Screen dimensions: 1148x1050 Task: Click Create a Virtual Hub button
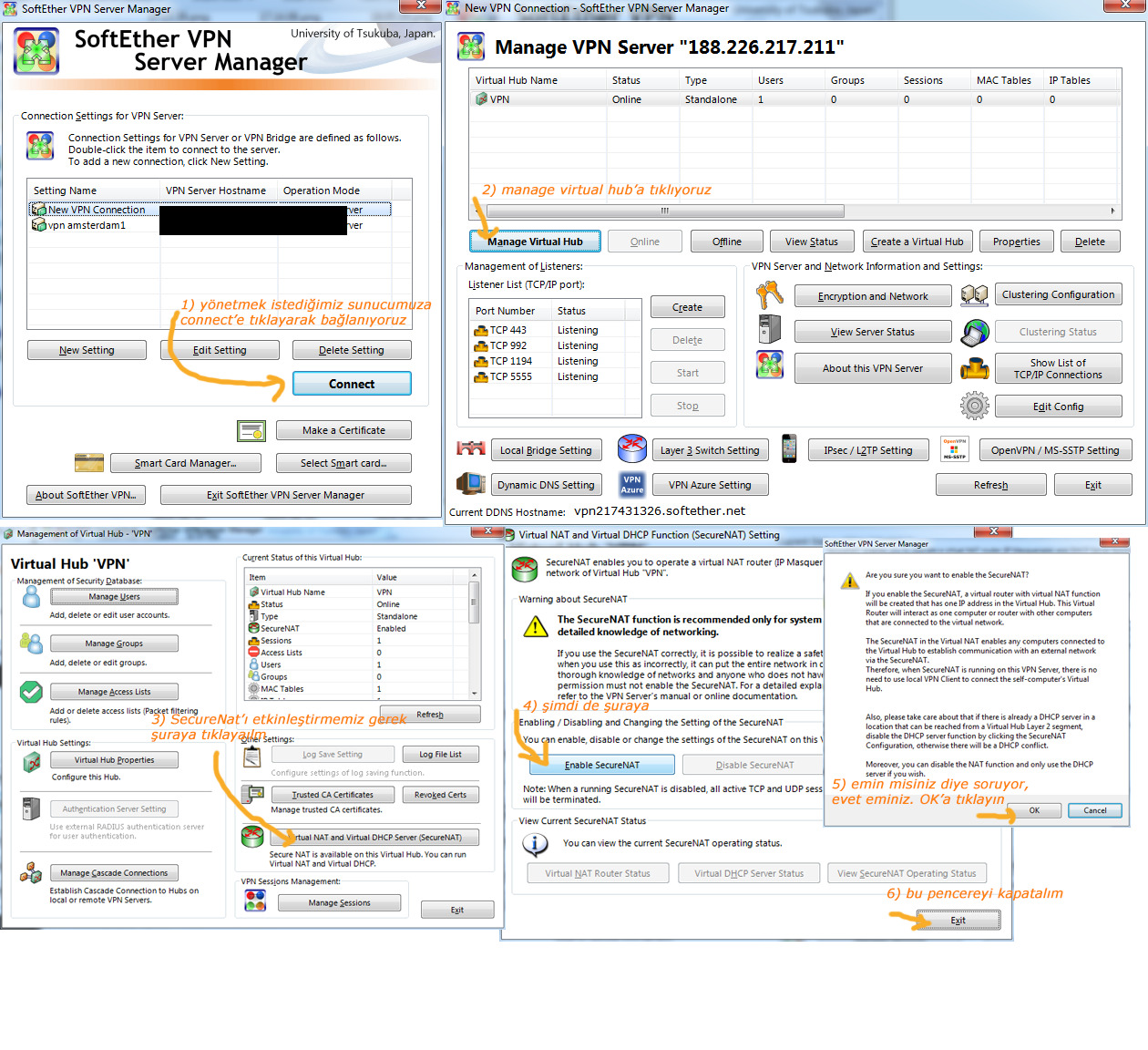point(917,242)
